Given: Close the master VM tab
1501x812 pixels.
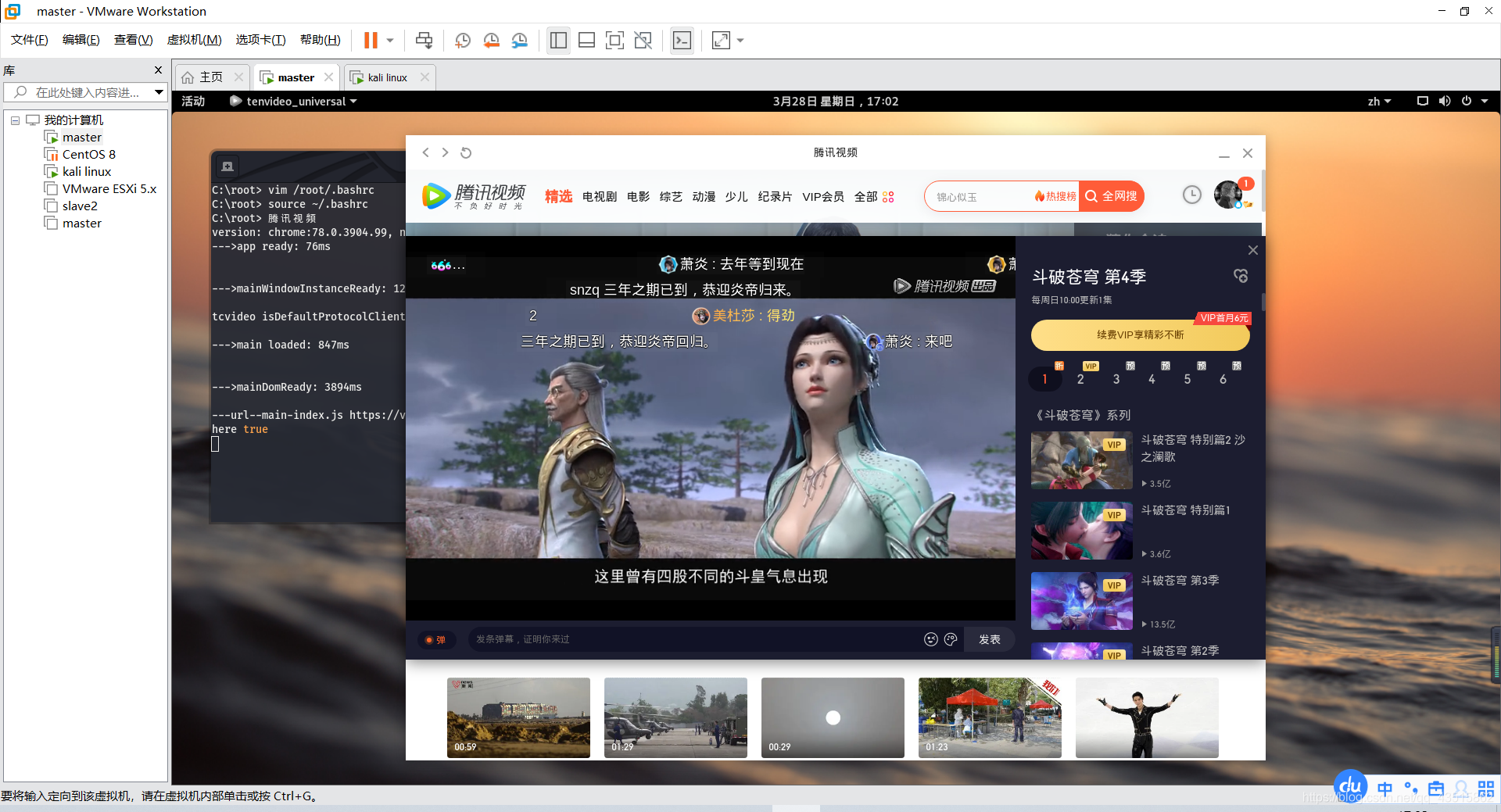Looking at the screenshot, I should (x=328, y=77).
